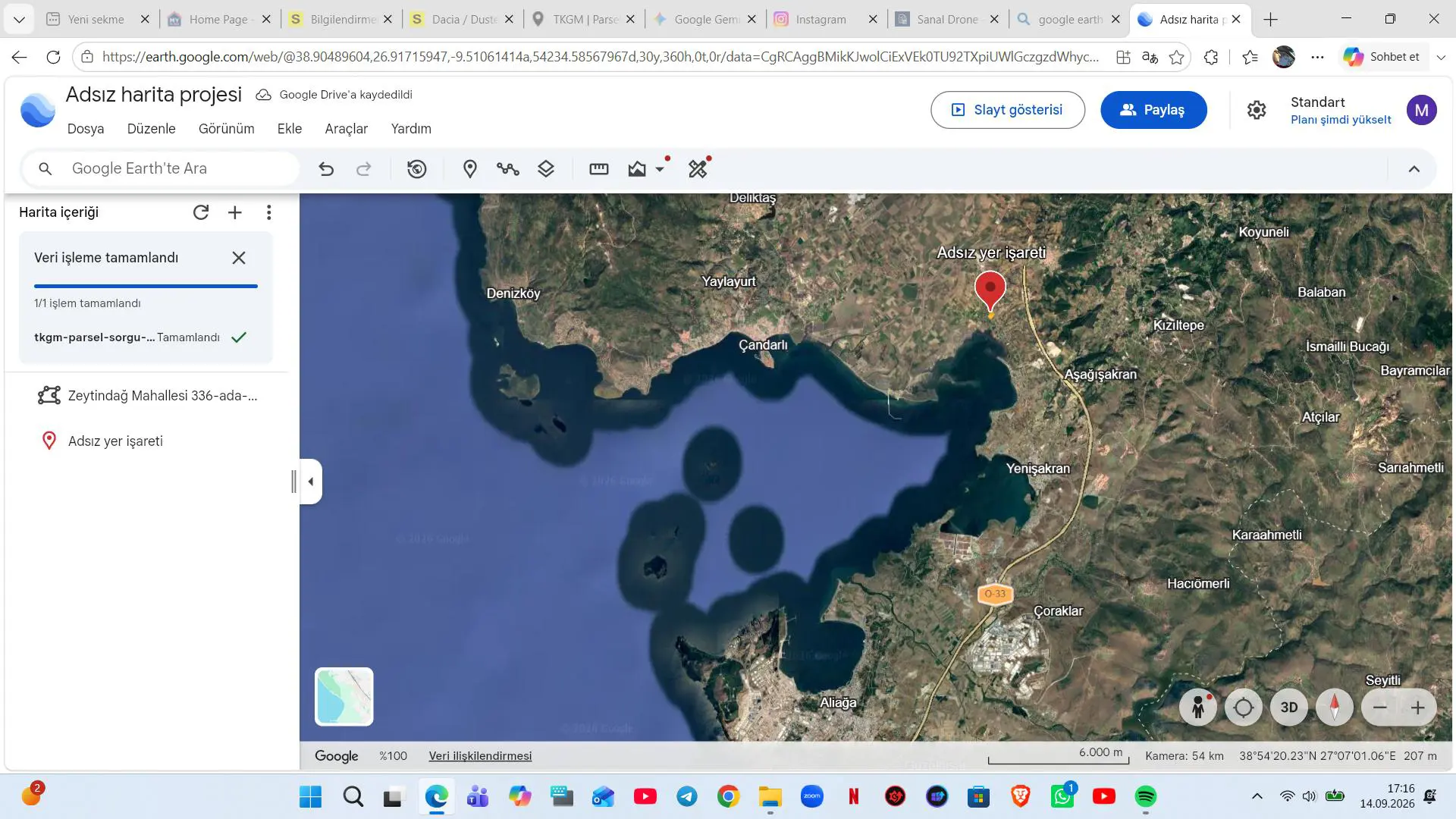Collapse the side panel with the arrow handle
Image resolution: width=1456 pixels, height=819 pixels.
point(311,482)
